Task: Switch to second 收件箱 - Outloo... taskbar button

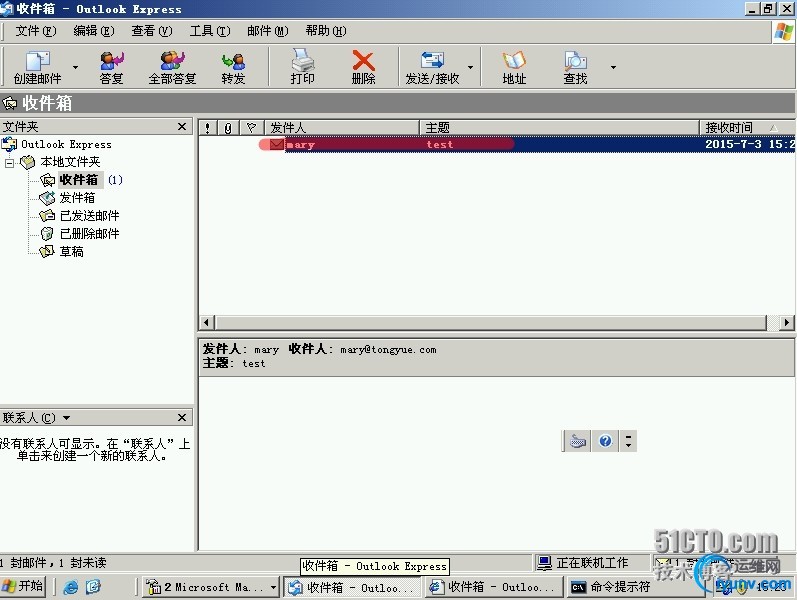Action: pos(493,587)
